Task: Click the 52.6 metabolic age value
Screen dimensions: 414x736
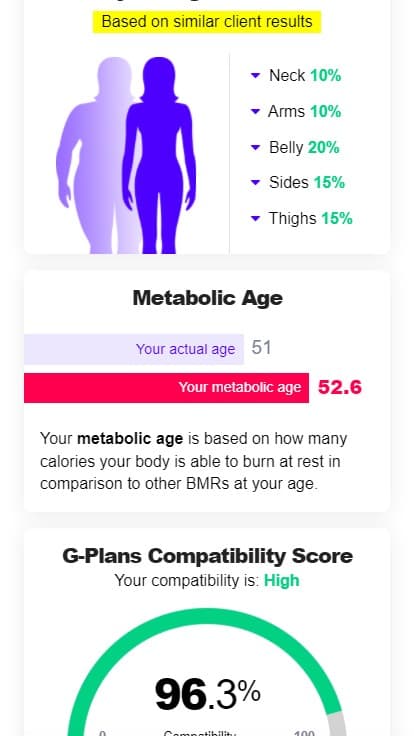Action: pyautogui.click(x=340, y=388)
